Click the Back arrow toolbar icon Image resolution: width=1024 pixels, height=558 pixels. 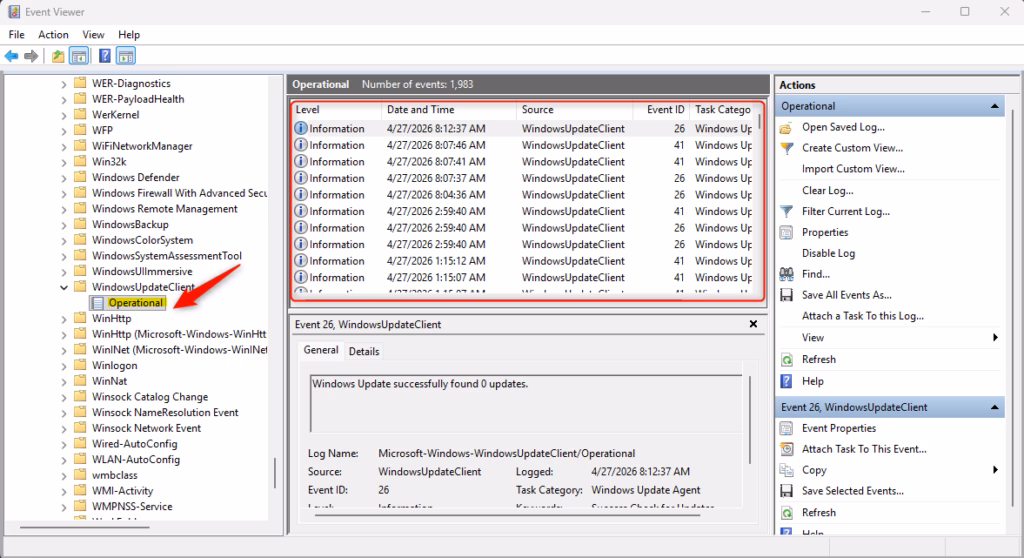pos(11,56)
